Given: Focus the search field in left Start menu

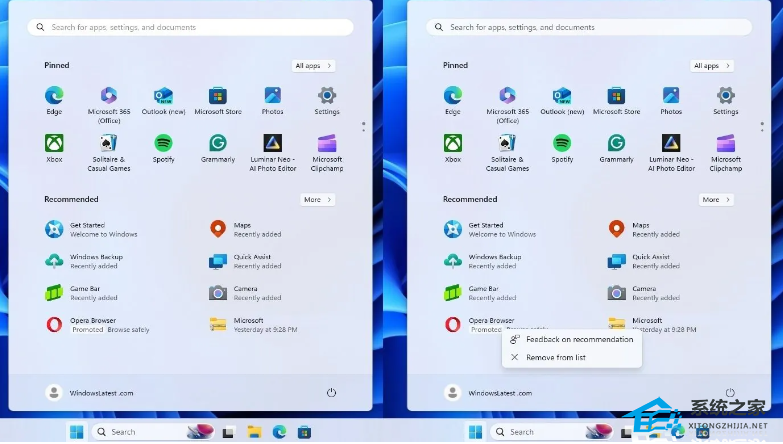Looking at the screenshot, I should [190, 27].
